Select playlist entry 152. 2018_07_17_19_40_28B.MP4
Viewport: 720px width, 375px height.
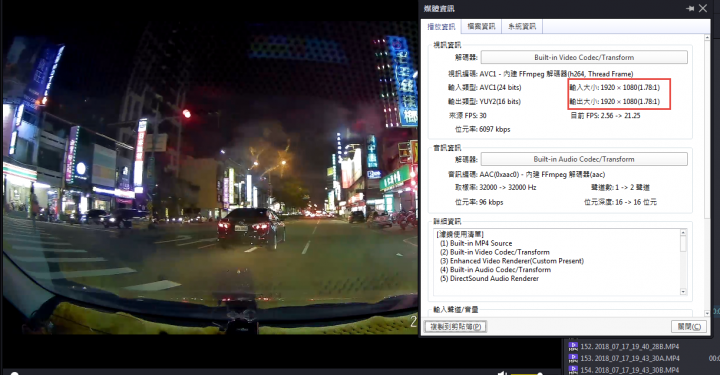tap(630, 347)
